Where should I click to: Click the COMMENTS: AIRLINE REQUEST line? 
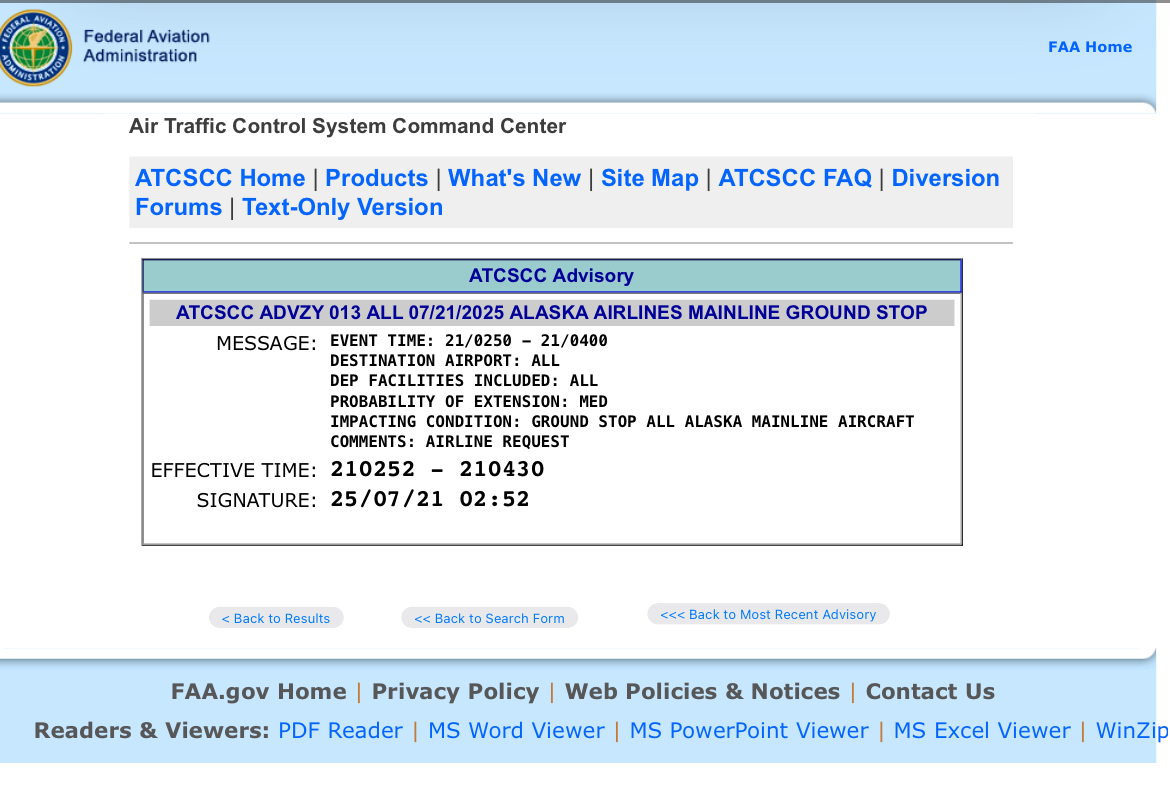pyautogui.click(x=450, y=442)
